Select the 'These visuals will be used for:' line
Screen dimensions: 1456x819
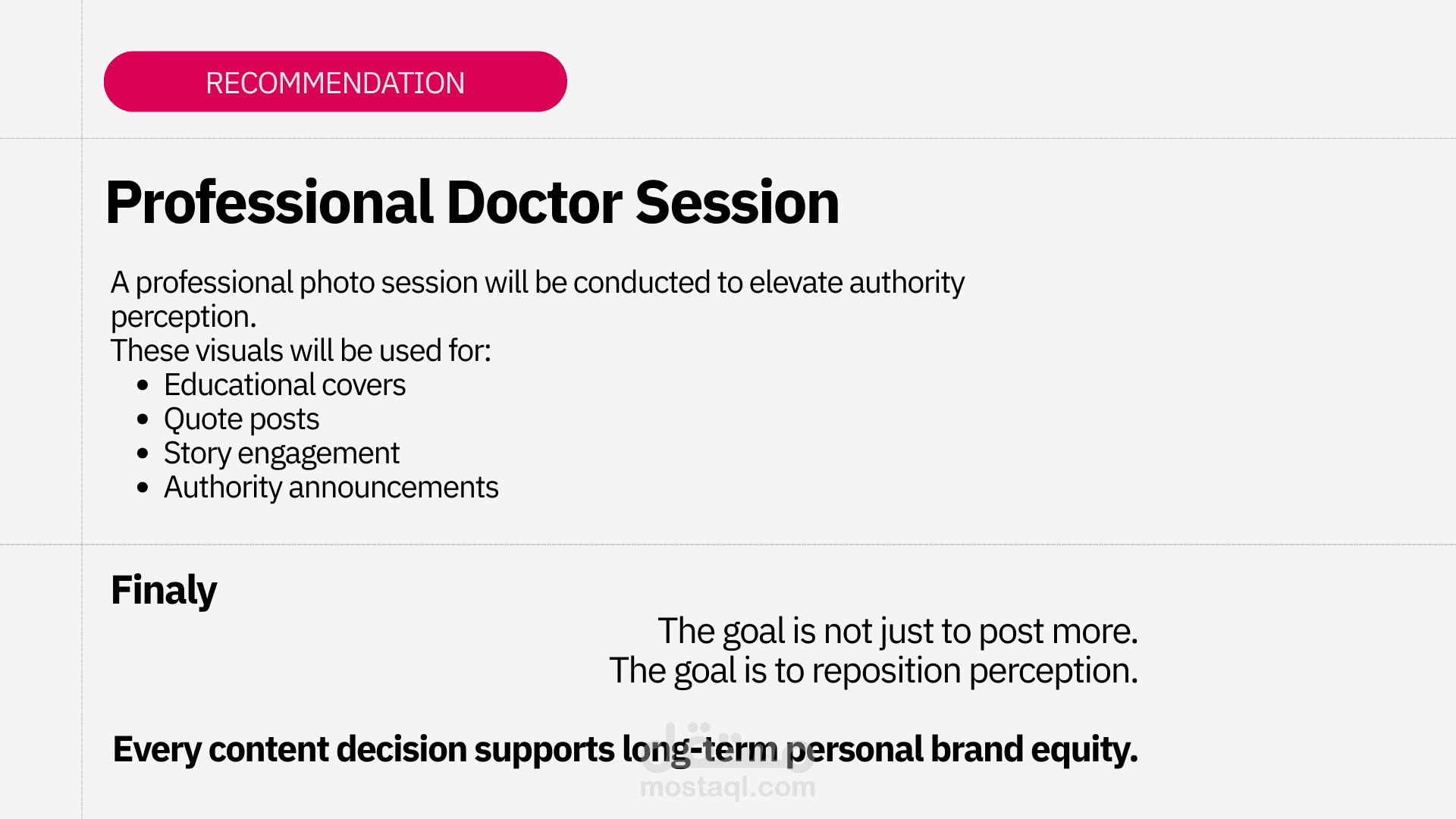click(x=300, y=351)
